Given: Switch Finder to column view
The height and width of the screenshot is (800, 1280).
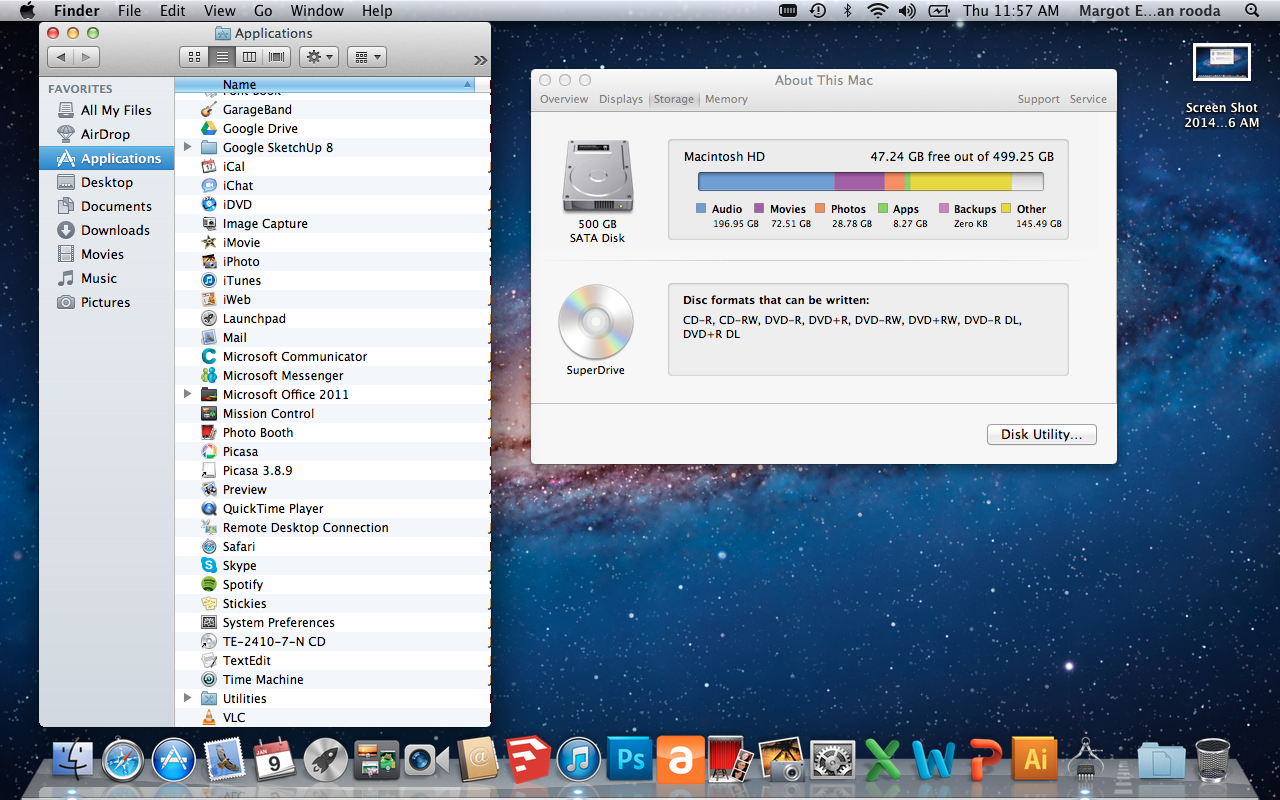Looking at the screenshot, I should (249, 57).
